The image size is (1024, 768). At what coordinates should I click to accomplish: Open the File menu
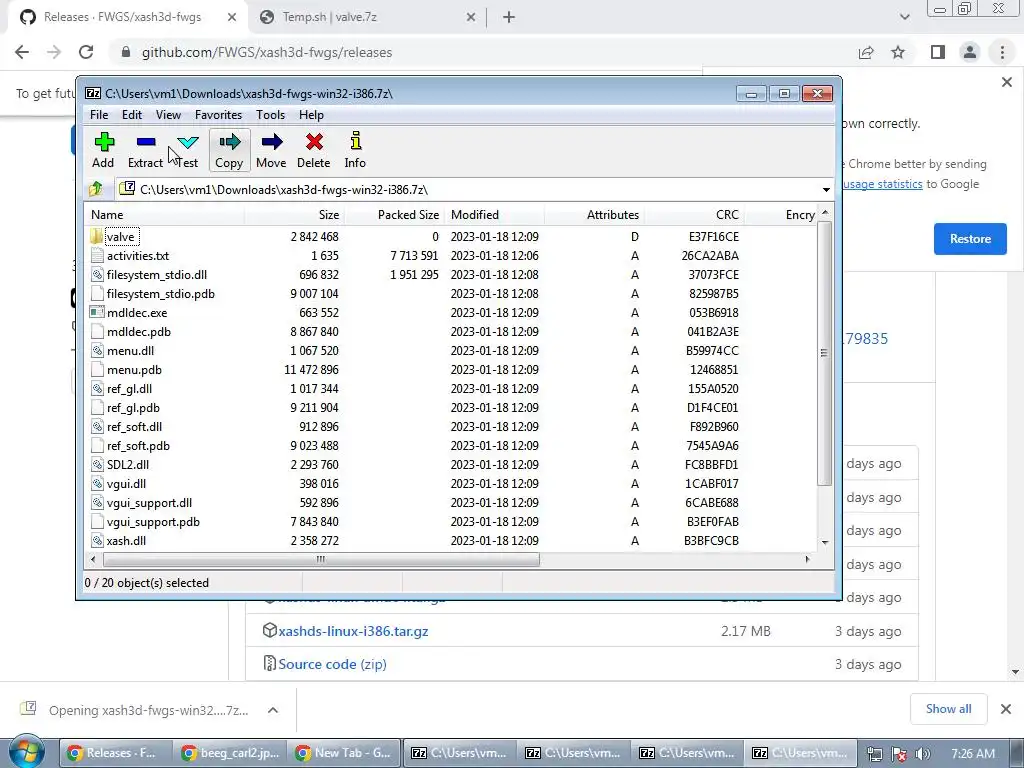(99, 115)
